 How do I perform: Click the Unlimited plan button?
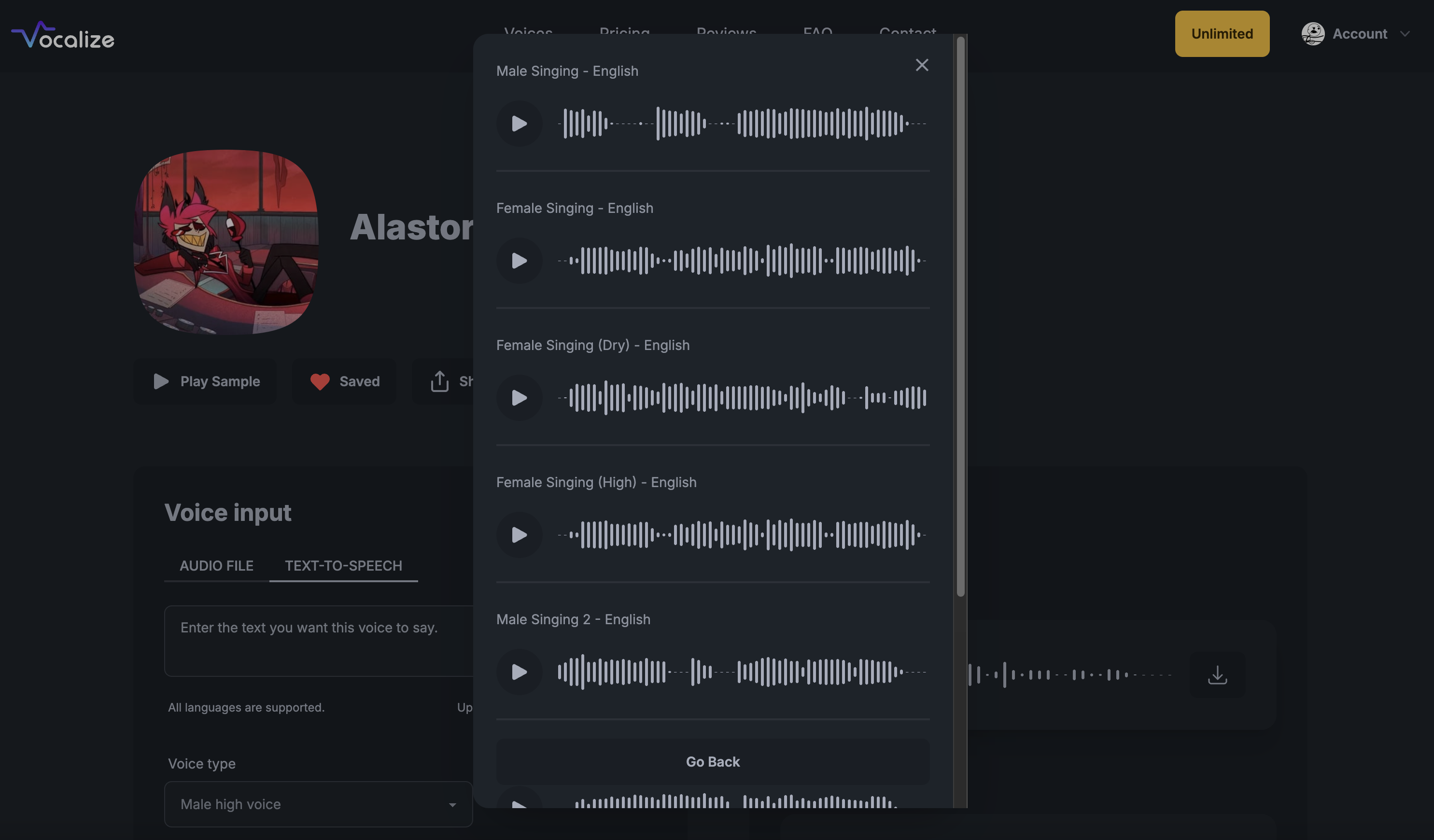pyautogui.click(x=1222, y=34)
